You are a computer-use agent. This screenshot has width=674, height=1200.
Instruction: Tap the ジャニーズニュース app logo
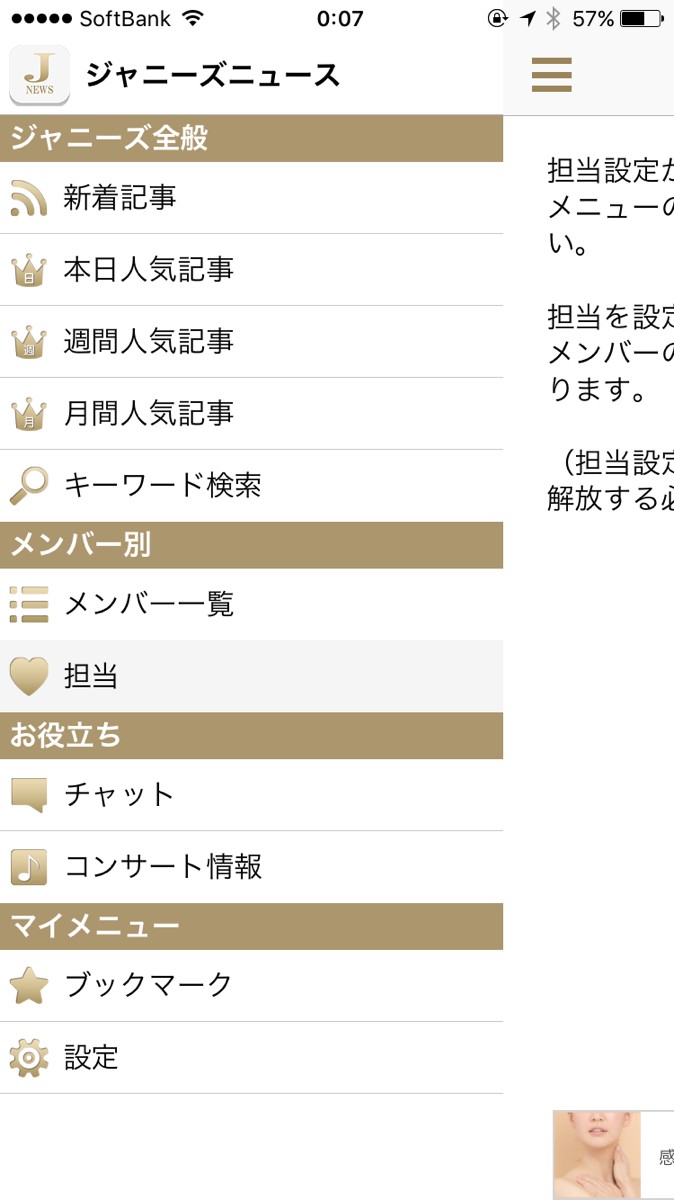tap(40, 75)
